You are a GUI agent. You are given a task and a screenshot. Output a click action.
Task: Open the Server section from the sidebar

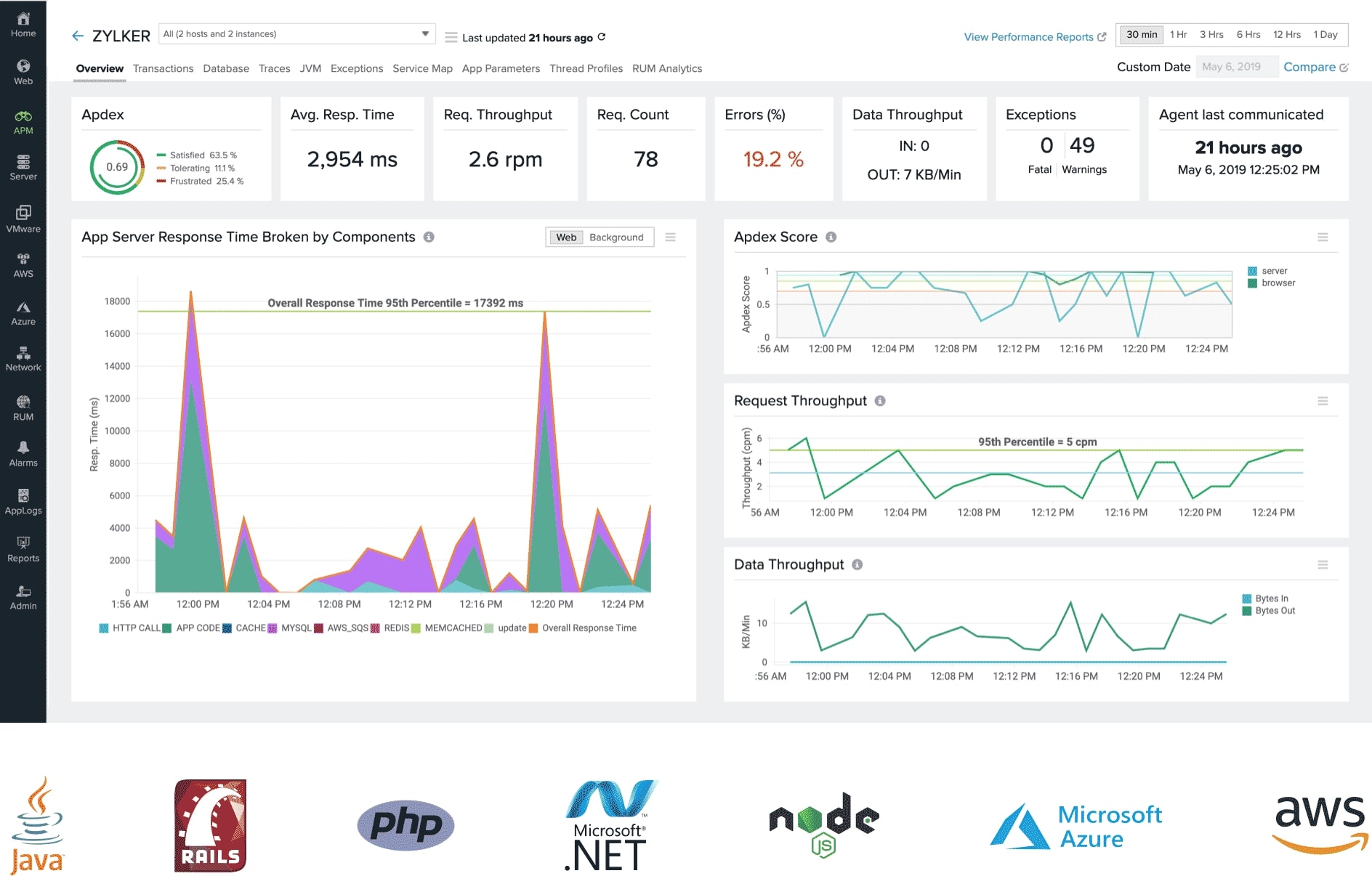coord(23,167)
